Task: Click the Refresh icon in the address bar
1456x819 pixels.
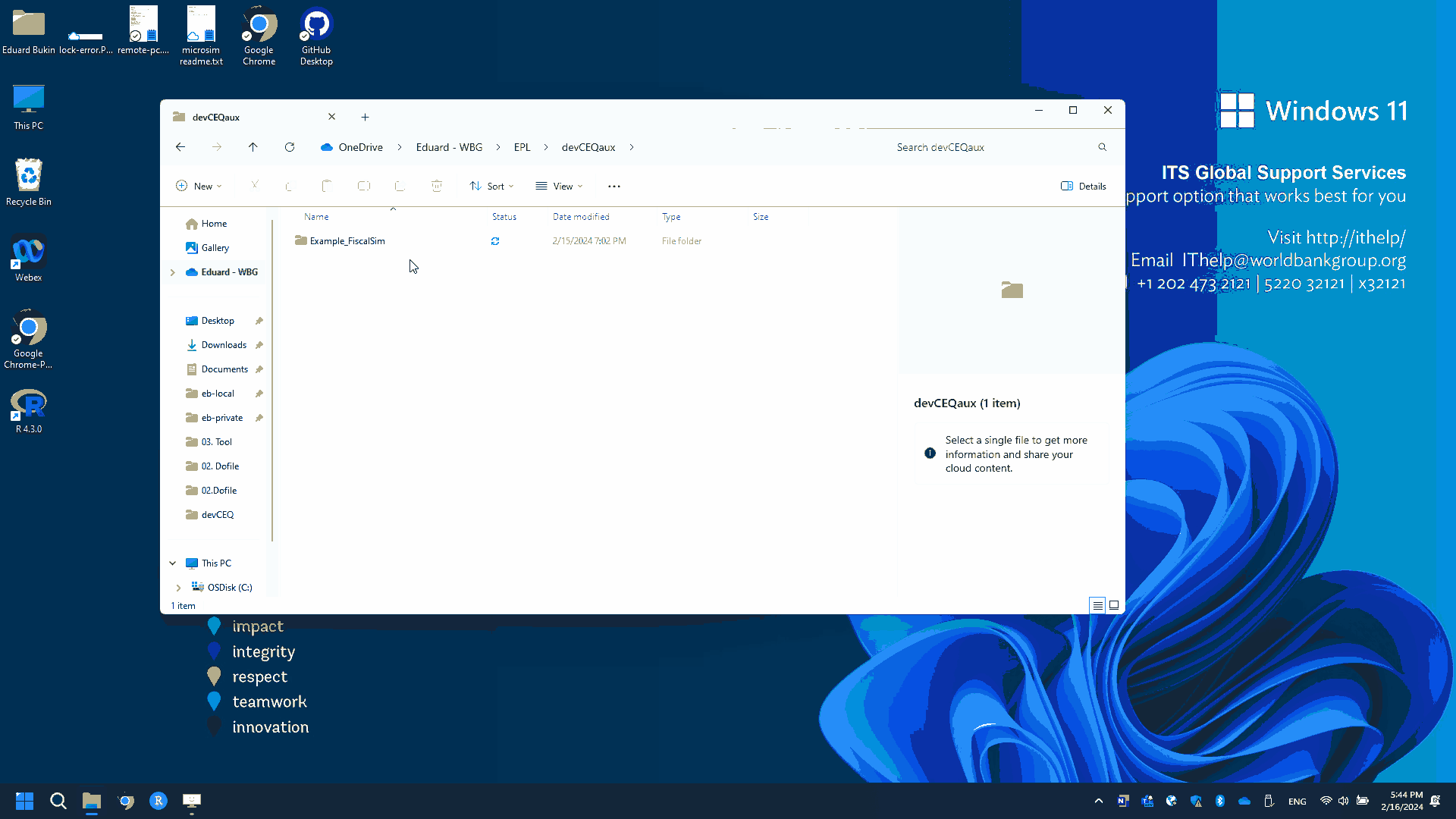Action: 290,147
